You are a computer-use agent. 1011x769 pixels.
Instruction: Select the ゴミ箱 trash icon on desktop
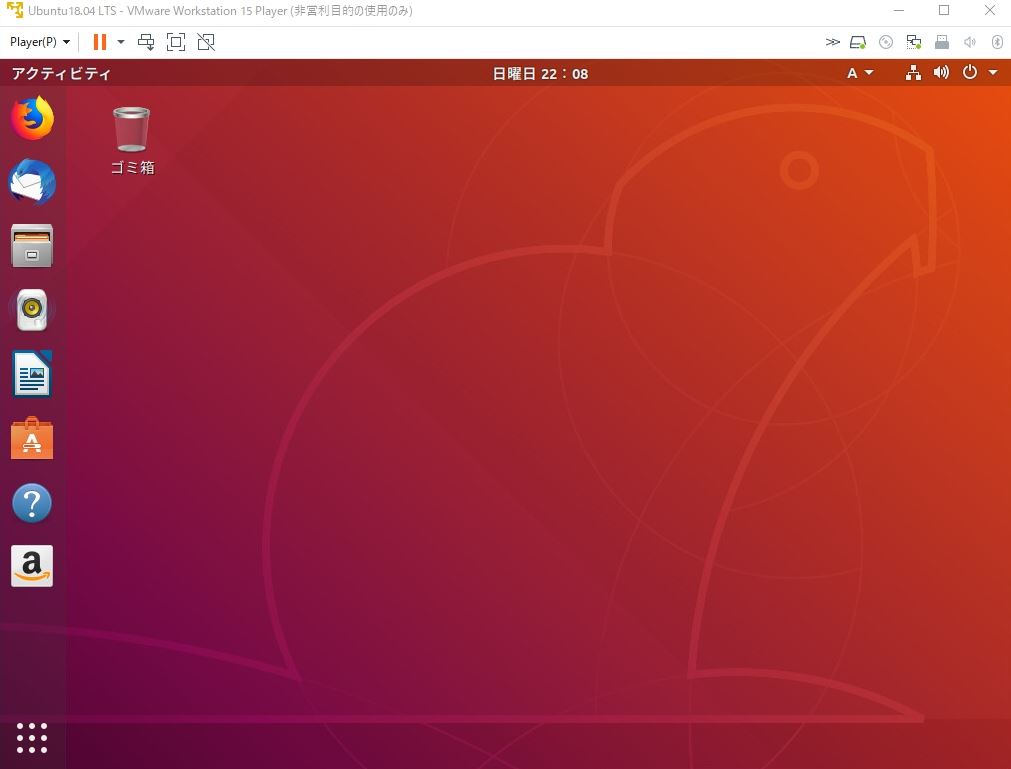132,129
